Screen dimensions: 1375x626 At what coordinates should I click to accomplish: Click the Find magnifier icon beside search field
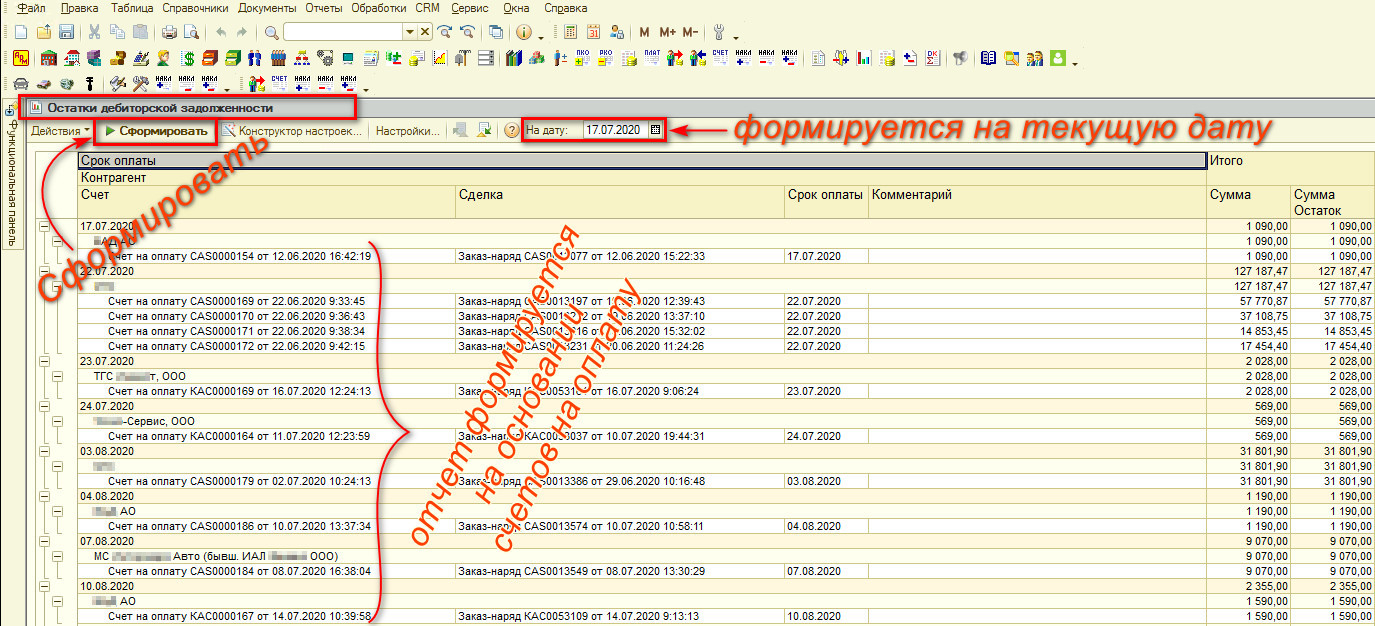pyautogui.click(x=271, y=32)
